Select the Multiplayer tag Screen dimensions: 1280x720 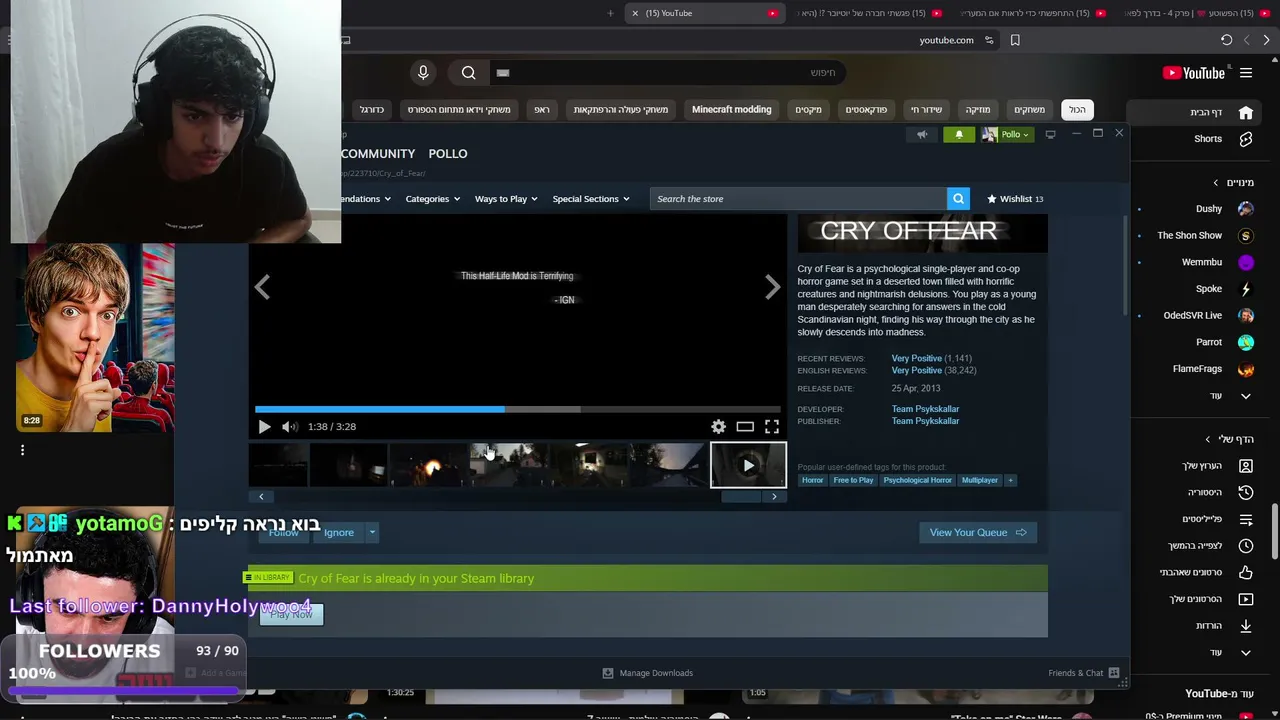tap(980, 480)
